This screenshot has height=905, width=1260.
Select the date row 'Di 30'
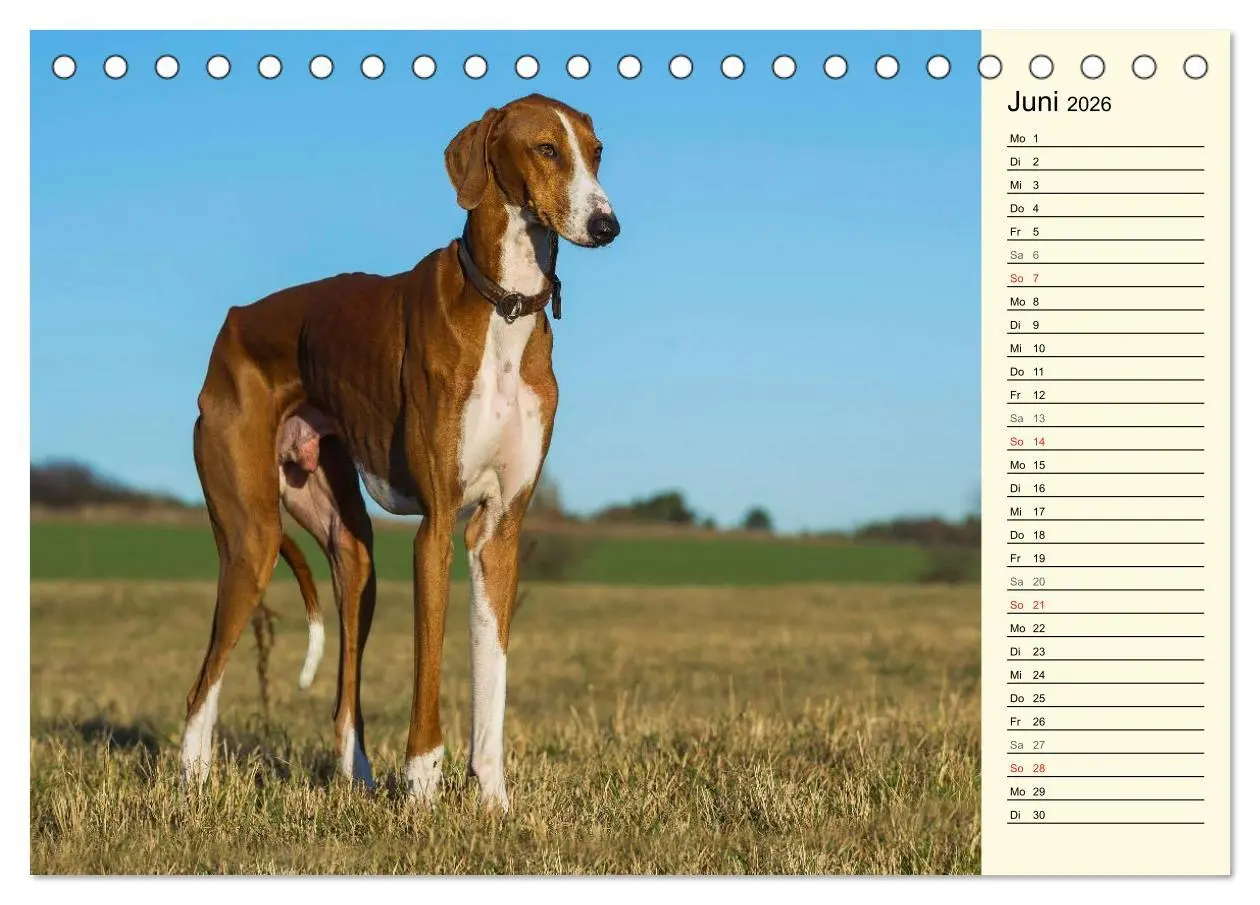[x=1105, y=815]
